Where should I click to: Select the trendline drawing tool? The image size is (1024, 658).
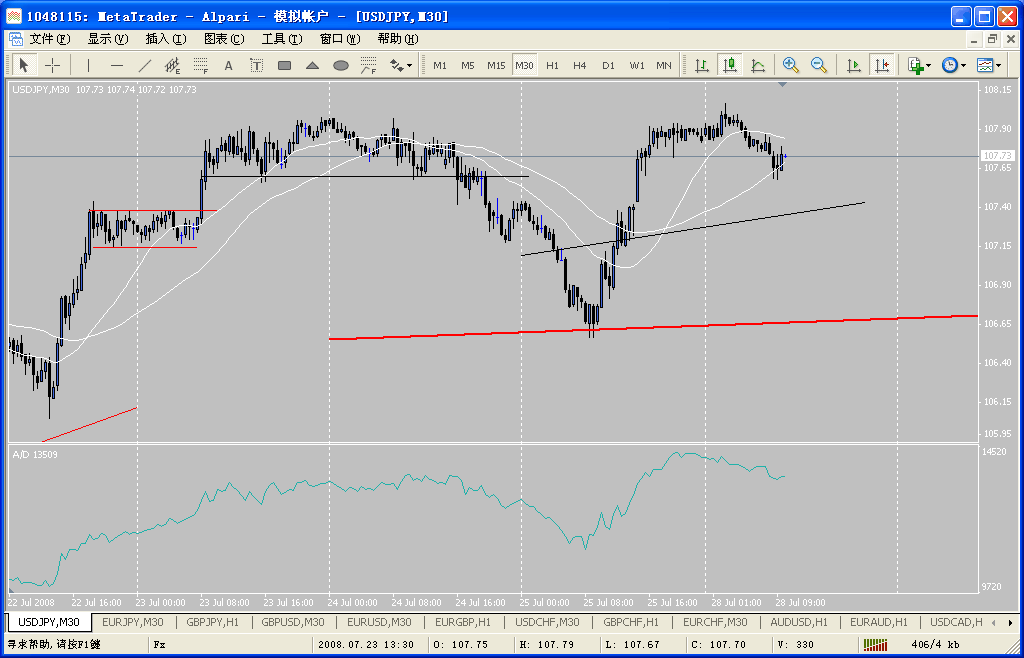click(144, 65)
